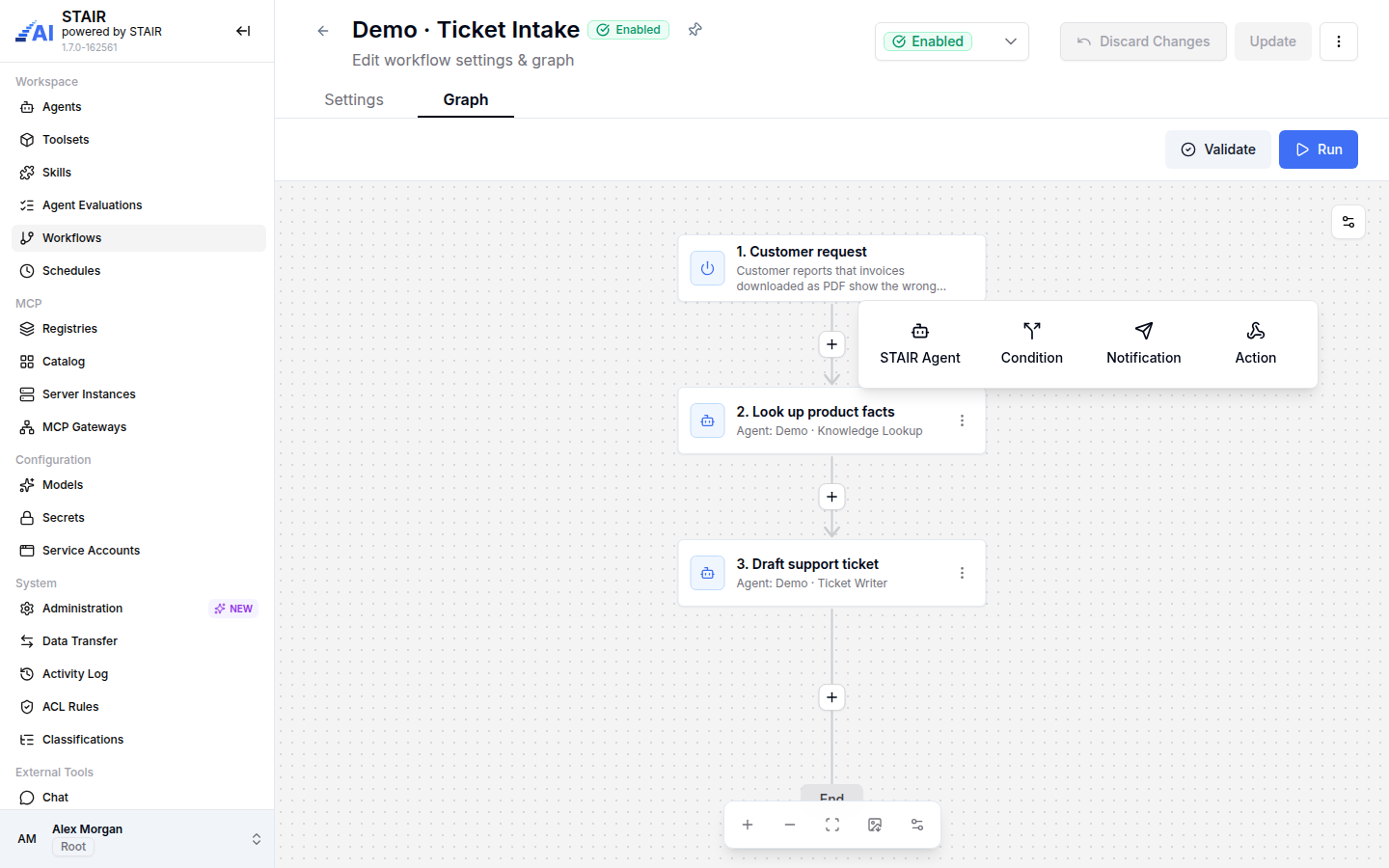Image resolution: width=1389 pixels, height=868 pixels.
Task: Add Condition node
Action: tap(1032, 344)
